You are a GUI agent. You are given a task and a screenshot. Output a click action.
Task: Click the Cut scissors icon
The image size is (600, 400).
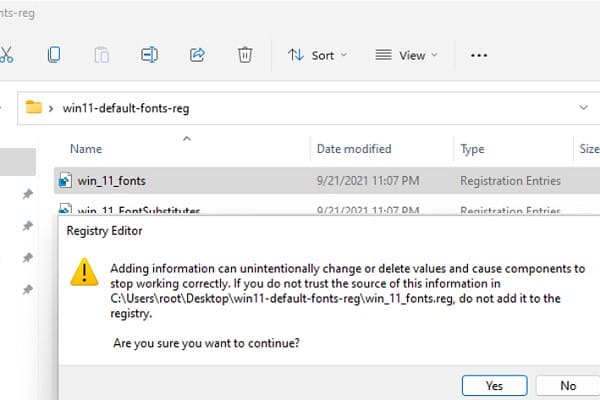click(6, 55)
